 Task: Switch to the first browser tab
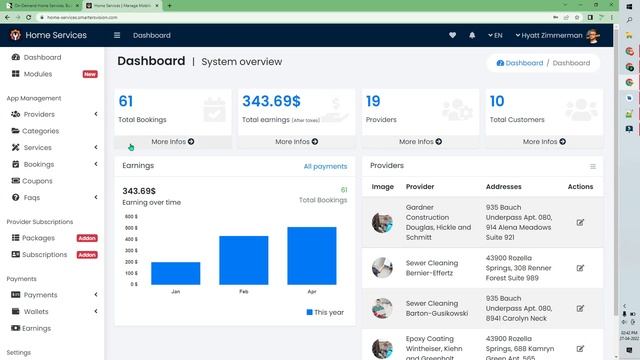[x=42, y=6]
